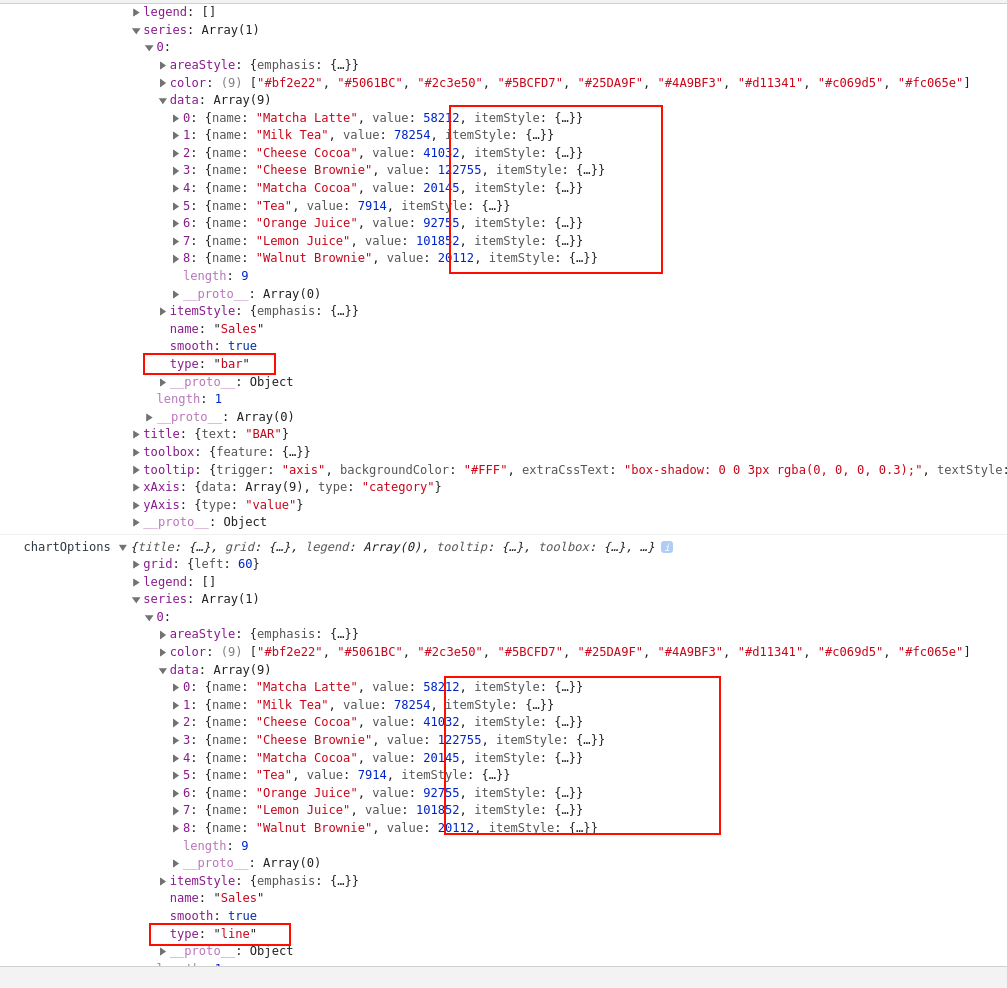Expand the itemStyle emphasis object
Image resolution: width=1007 pixels, height=988 pixels.
(161, 310)
